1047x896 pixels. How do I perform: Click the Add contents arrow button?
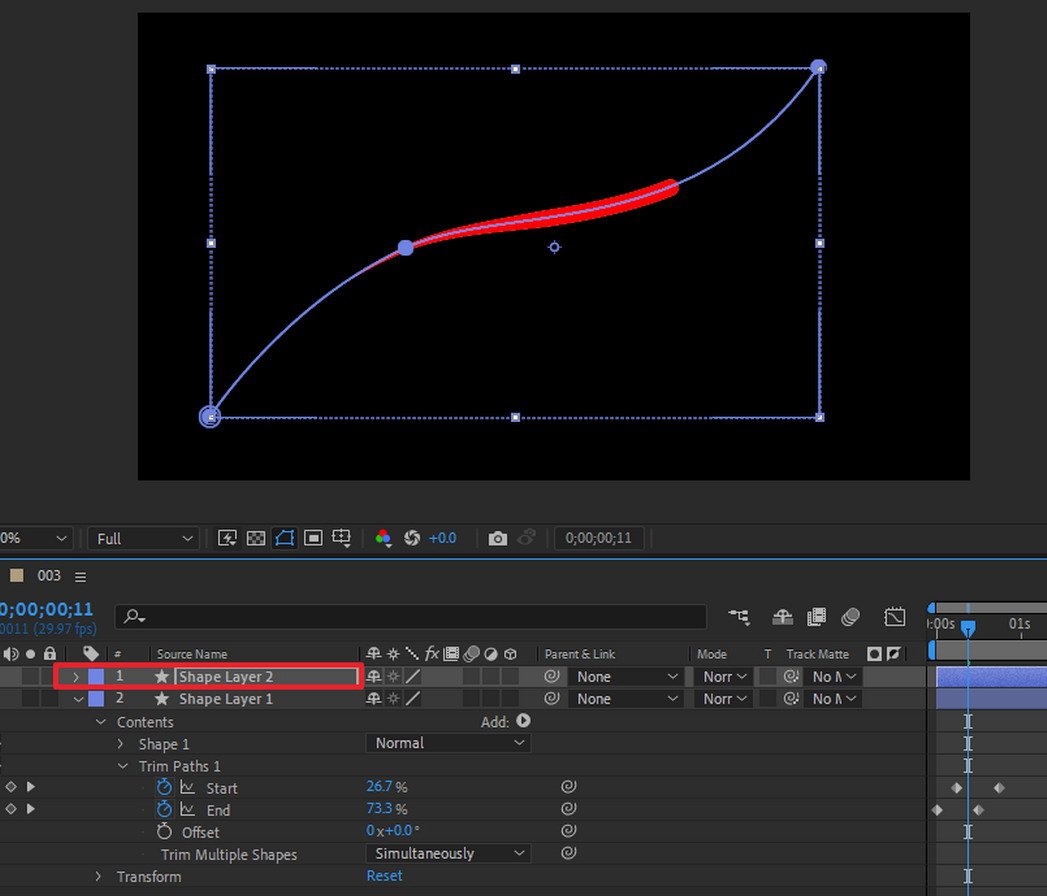click(x=523, y=721)
